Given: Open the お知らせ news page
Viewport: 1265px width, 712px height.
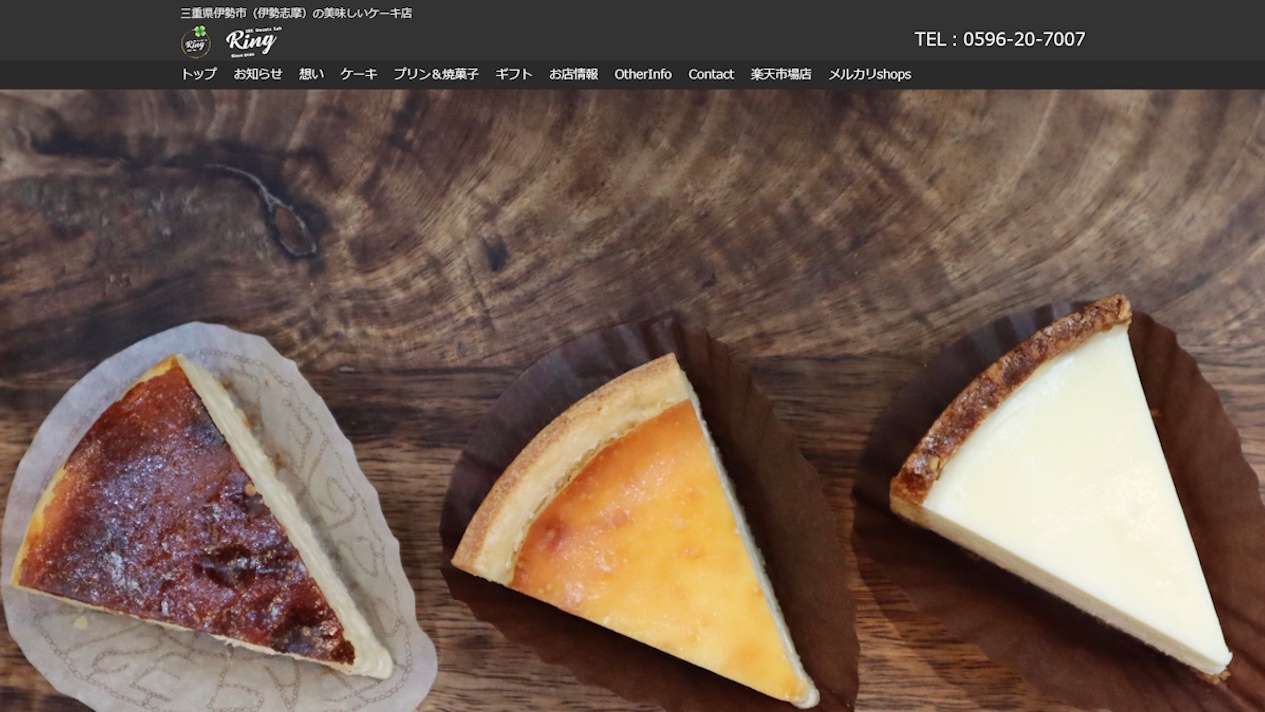Looking at the screenshot, I should click(x=258, y=74).
